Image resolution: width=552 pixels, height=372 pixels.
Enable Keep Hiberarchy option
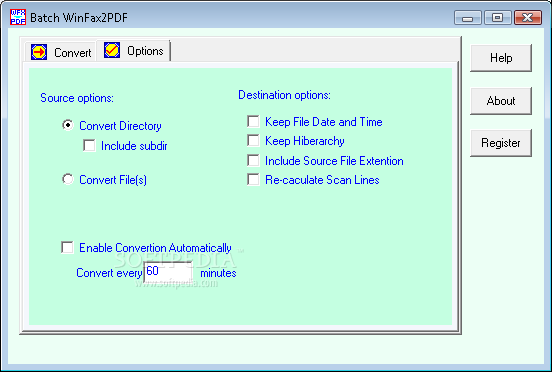click(253, 140)
